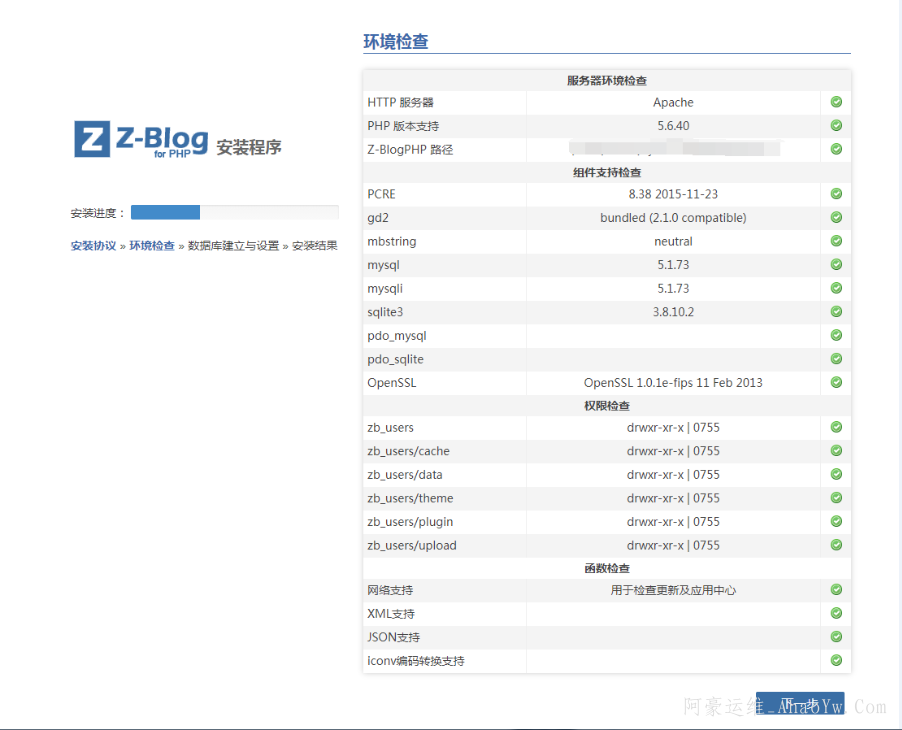
Task: Click the OpenSSL row status check icon
Action: 836,382
